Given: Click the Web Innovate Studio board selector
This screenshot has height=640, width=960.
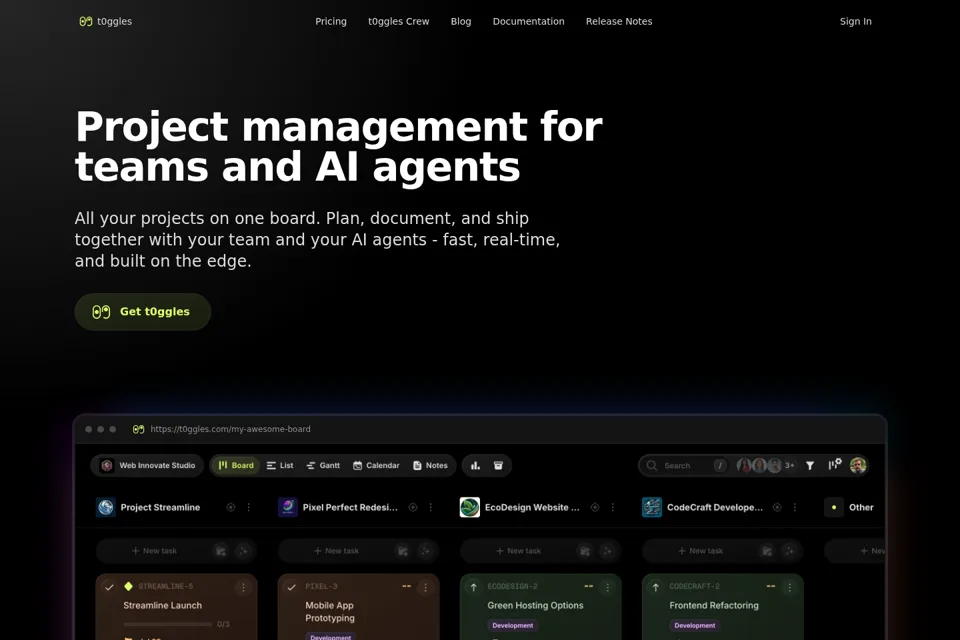Looking at the screenshot, I should (x=148, y=465).
